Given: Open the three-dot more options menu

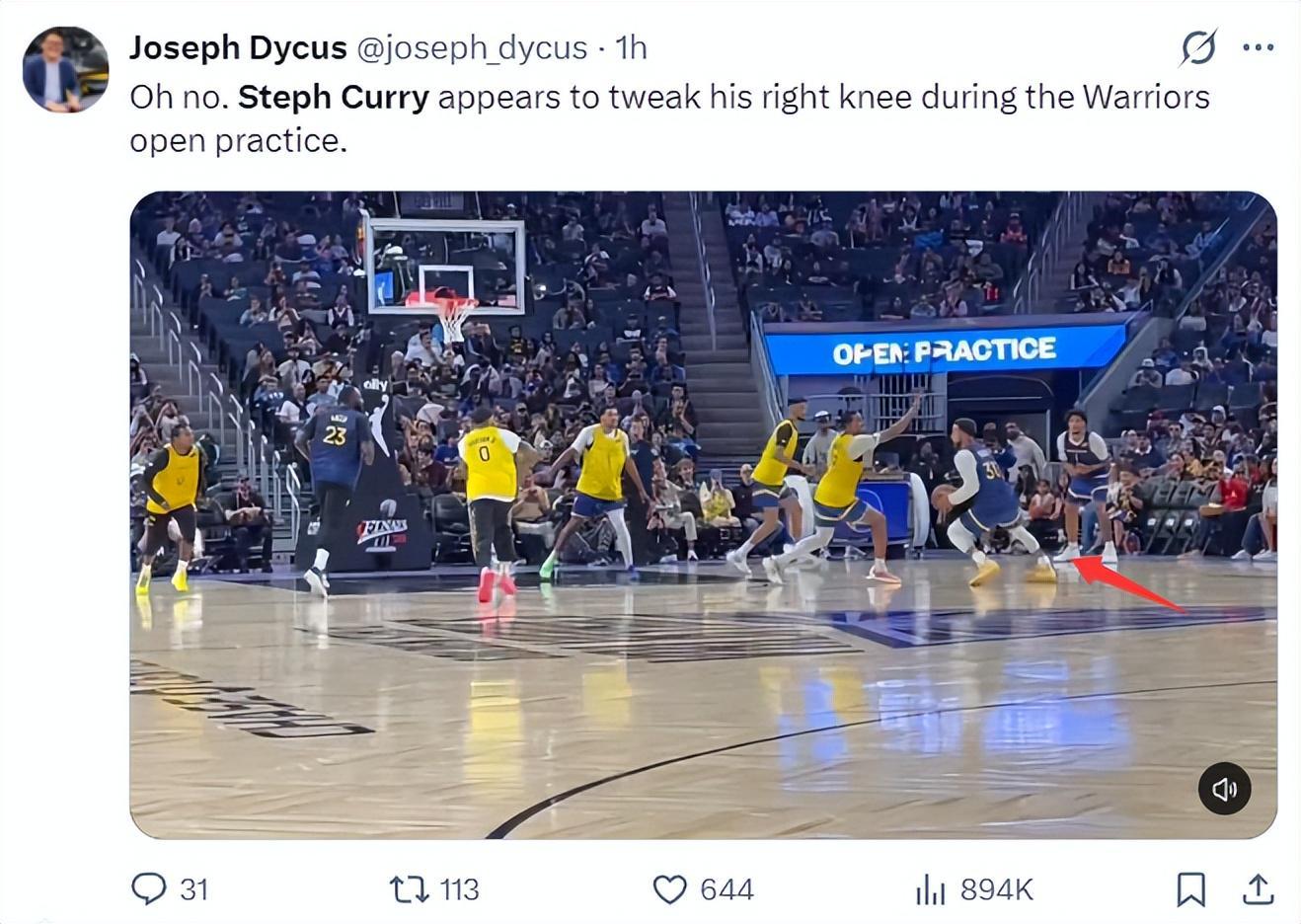Looking at the screenshot, I should [1258, 46].
